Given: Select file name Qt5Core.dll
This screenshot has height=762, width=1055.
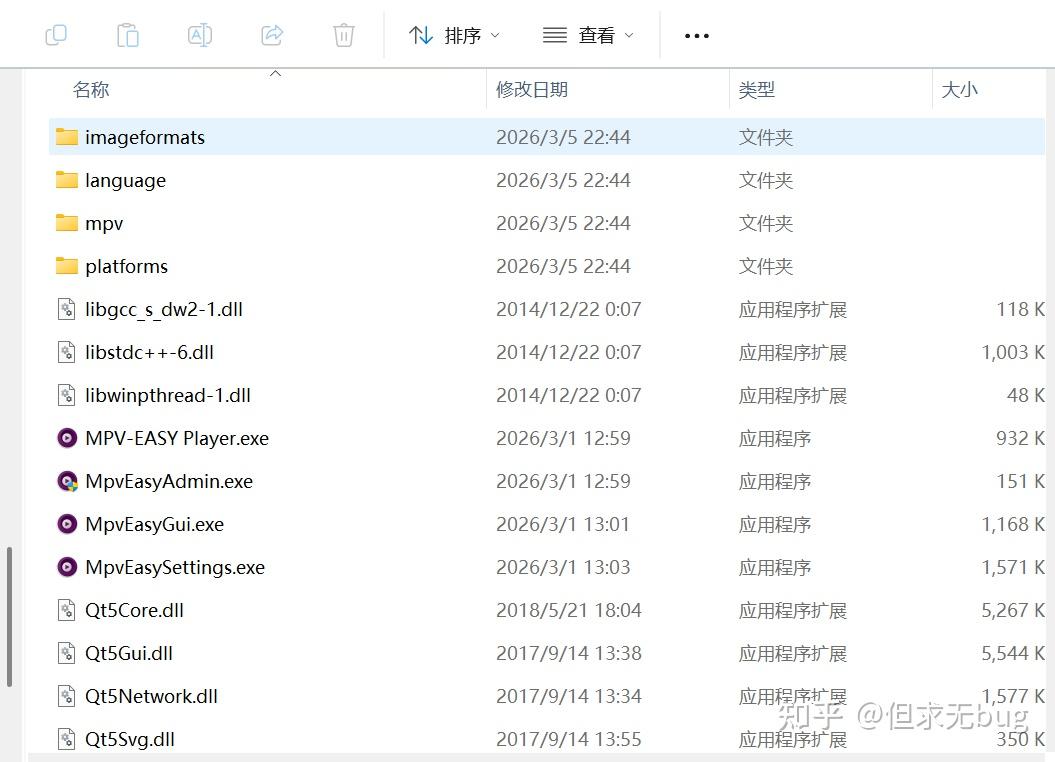Looking at the screenshot, I should click(135, 611).
